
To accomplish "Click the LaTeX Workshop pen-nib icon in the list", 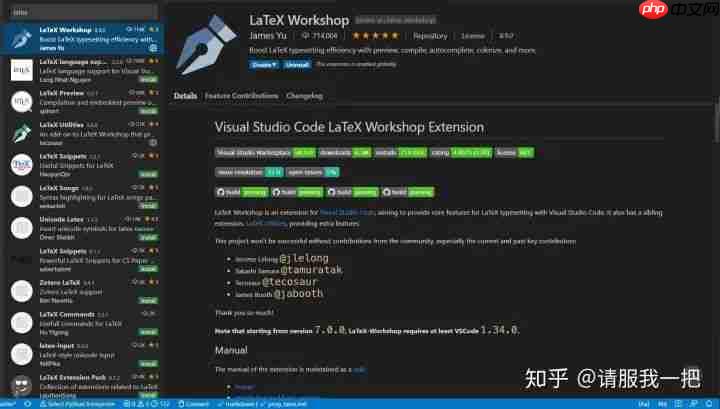I will (21, 39).
